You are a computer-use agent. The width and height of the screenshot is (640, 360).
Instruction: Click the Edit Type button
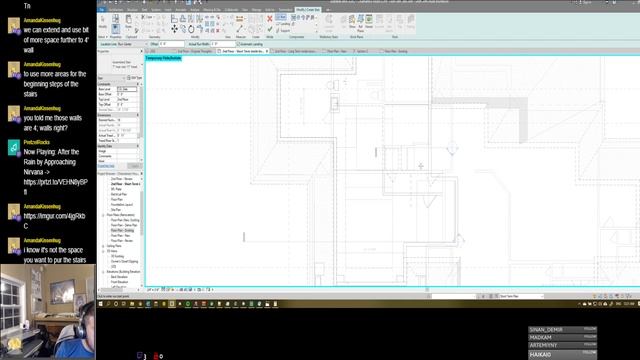(x=134, y=78)
